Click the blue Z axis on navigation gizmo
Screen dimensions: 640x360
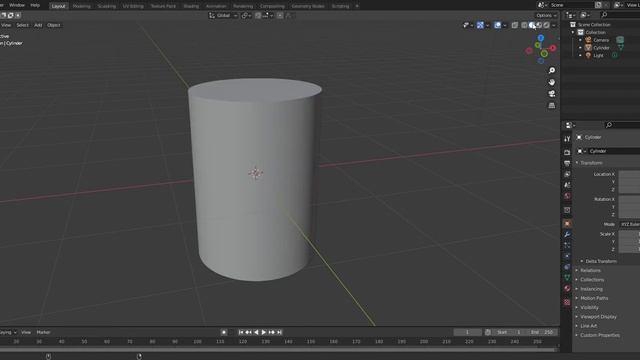pos(541,38)
